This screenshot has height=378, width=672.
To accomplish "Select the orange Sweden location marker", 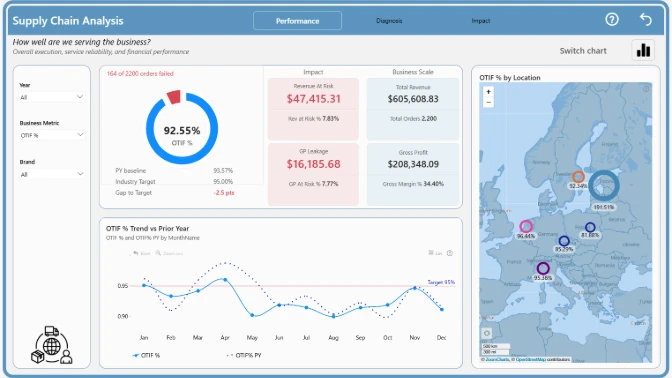I will [578, 177].
